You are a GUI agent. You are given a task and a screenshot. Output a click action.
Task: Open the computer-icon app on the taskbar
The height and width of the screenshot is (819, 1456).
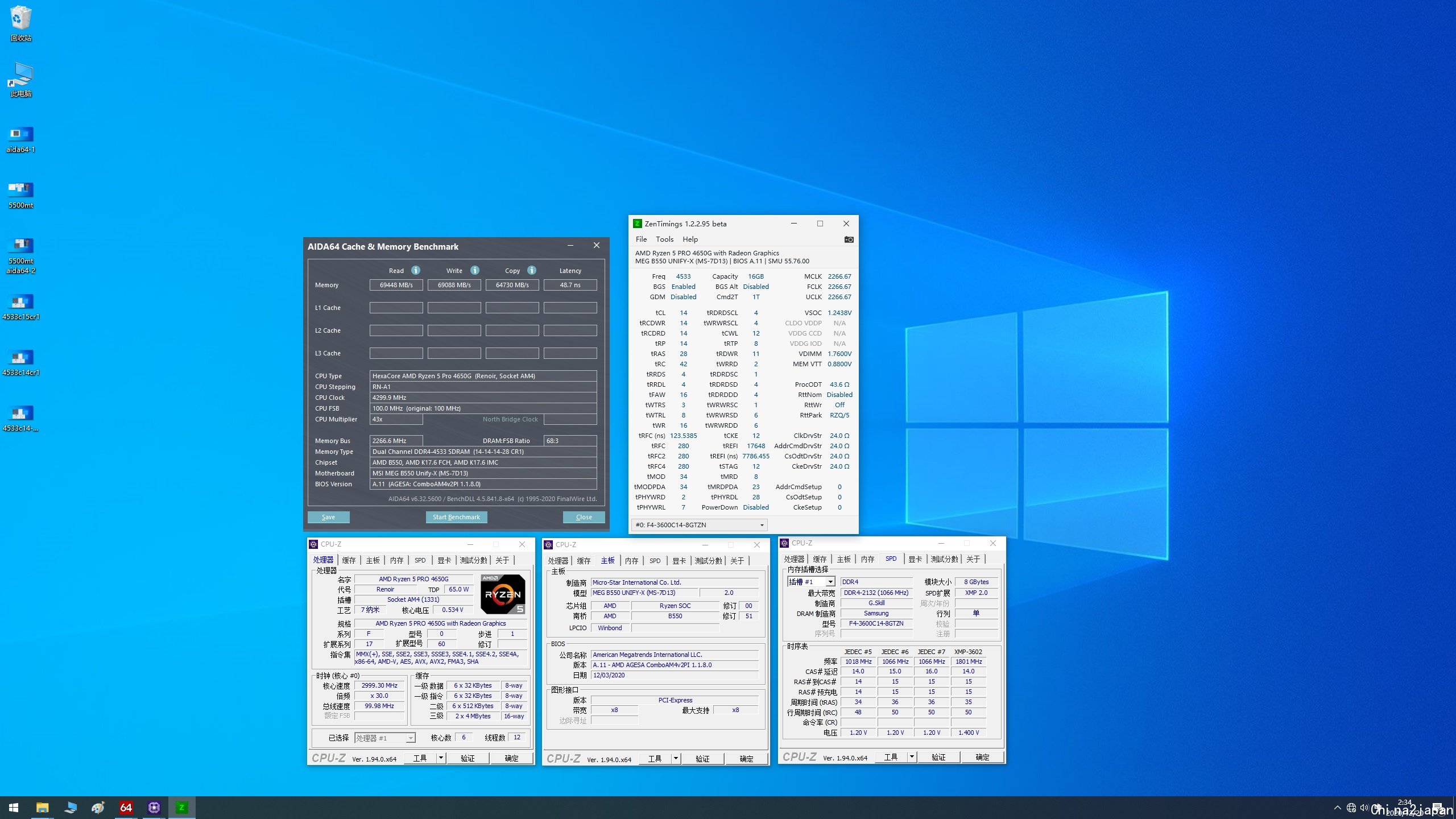[70, 808]
